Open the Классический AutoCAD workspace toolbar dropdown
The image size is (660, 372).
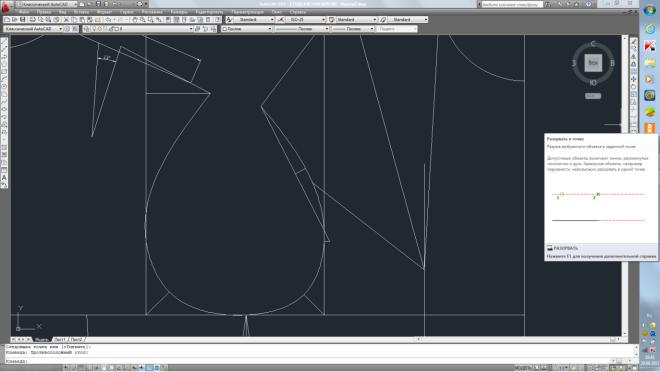pos(33,29)
